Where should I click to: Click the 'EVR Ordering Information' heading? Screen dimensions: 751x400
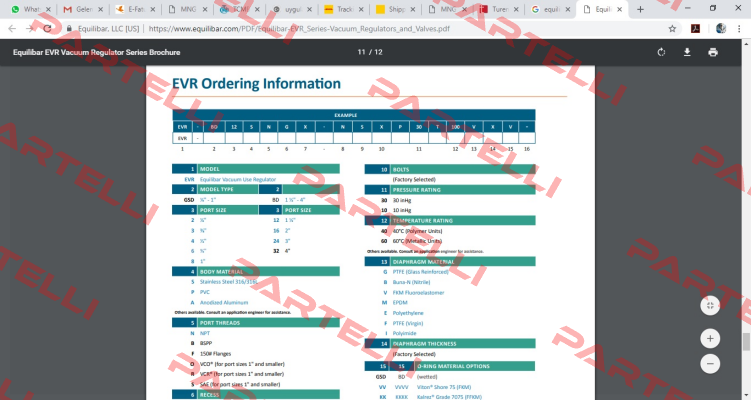tap(256, 84)
